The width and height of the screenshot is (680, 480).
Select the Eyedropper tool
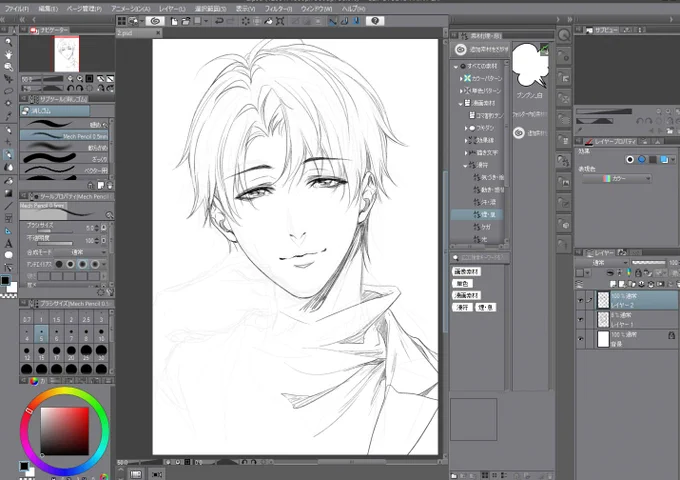click(8, 116)
